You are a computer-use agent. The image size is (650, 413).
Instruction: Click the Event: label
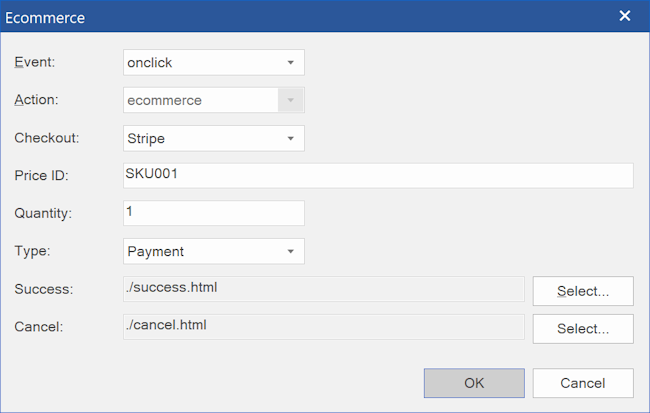coord(35,62)
